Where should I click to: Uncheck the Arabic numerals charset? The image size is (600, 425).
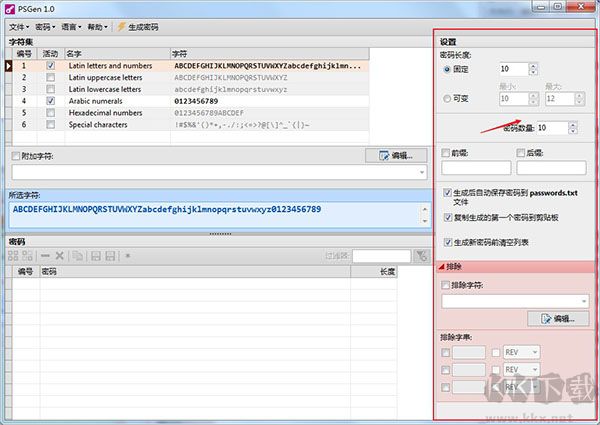pyautogui.click(x=51, y=101)
